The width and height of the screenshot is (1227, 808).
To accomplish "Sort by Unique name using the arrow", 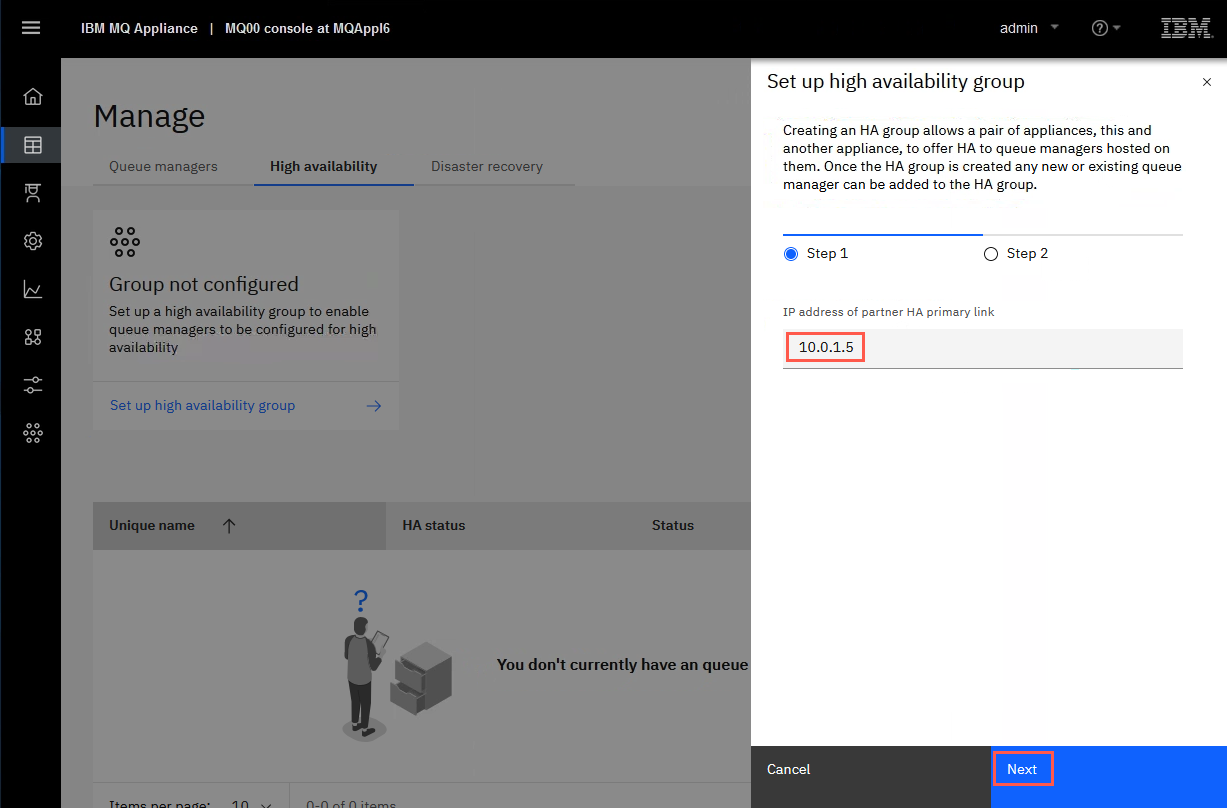I will [x=229, y=526].
